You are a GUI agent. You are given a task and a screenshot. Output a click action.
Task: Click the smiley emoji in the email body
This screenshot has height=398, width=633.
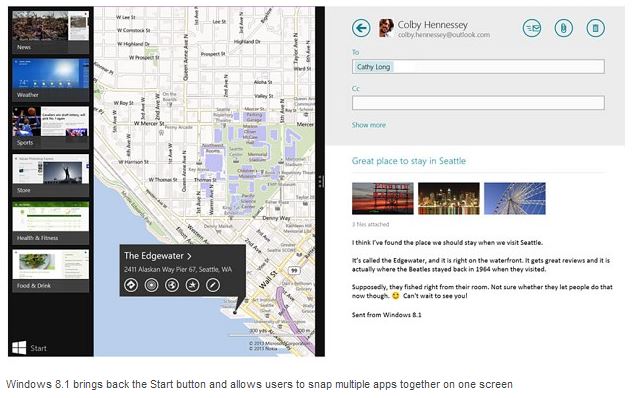[396, 295]
